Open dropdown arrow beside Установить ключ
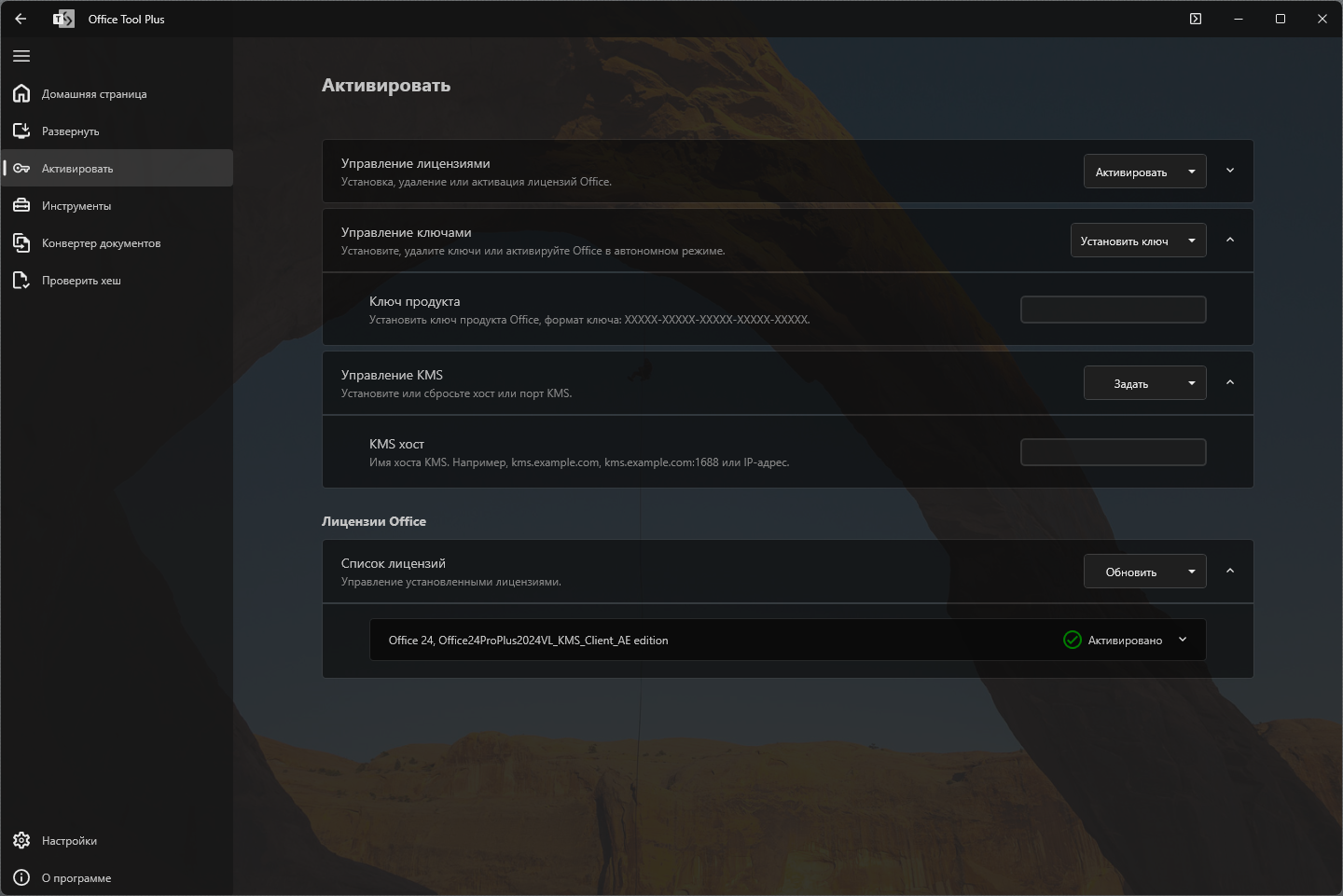This screenshot has width=1343, height=896. [x=1192, y=241]
